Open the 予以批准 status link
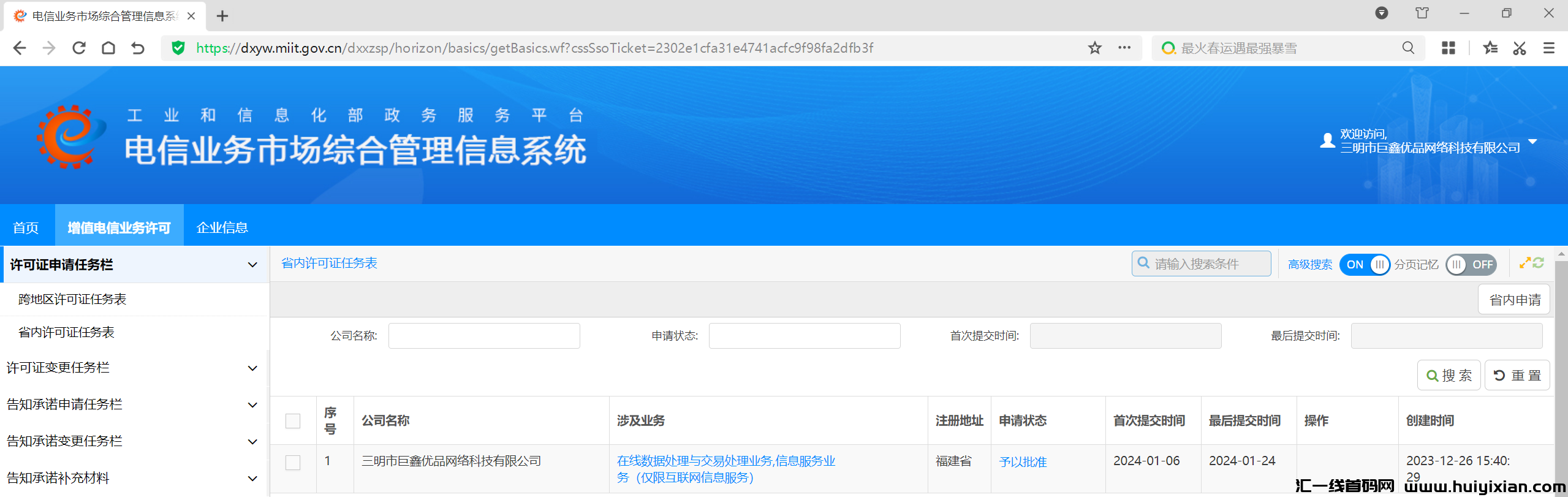The width and height of the screenshot is (1568, 497). 1023,462
